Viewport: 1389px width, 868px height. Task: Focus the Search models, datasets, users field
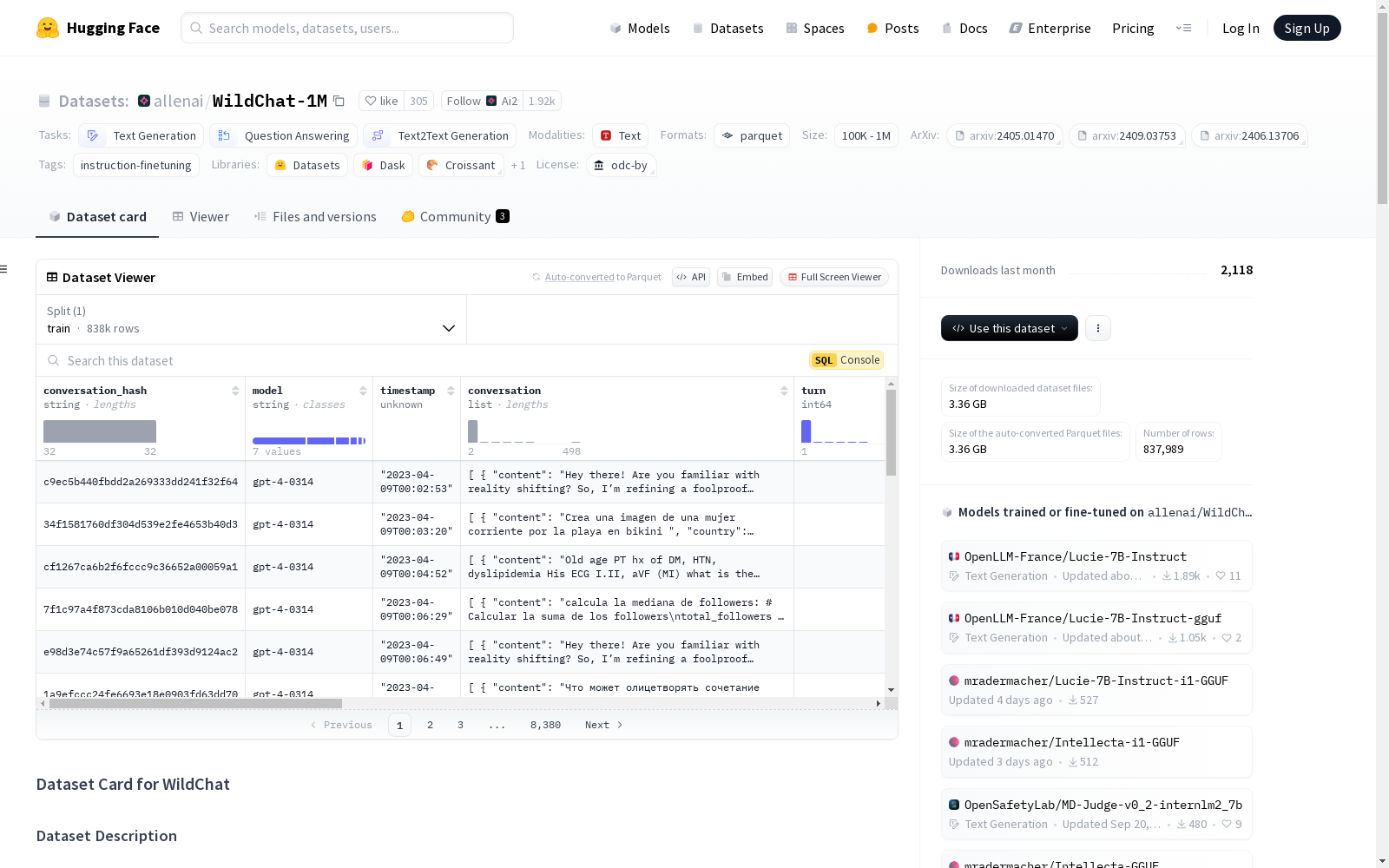(x=347, y=28)
